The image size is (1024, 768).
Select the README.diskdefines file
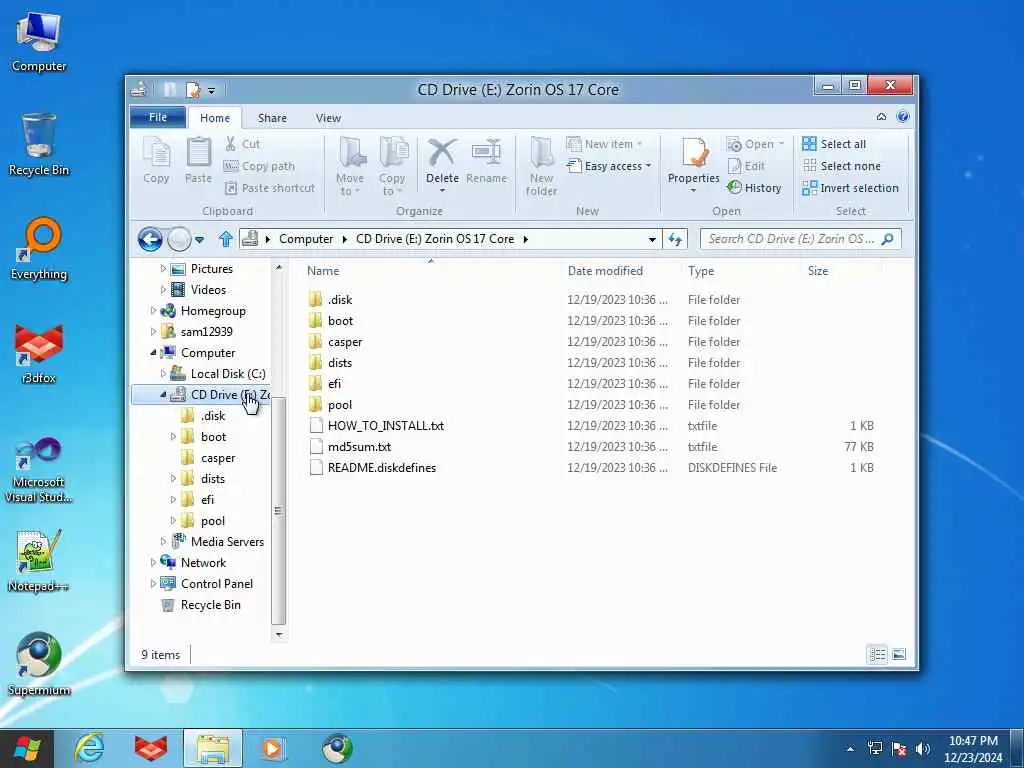pos(381,468)
